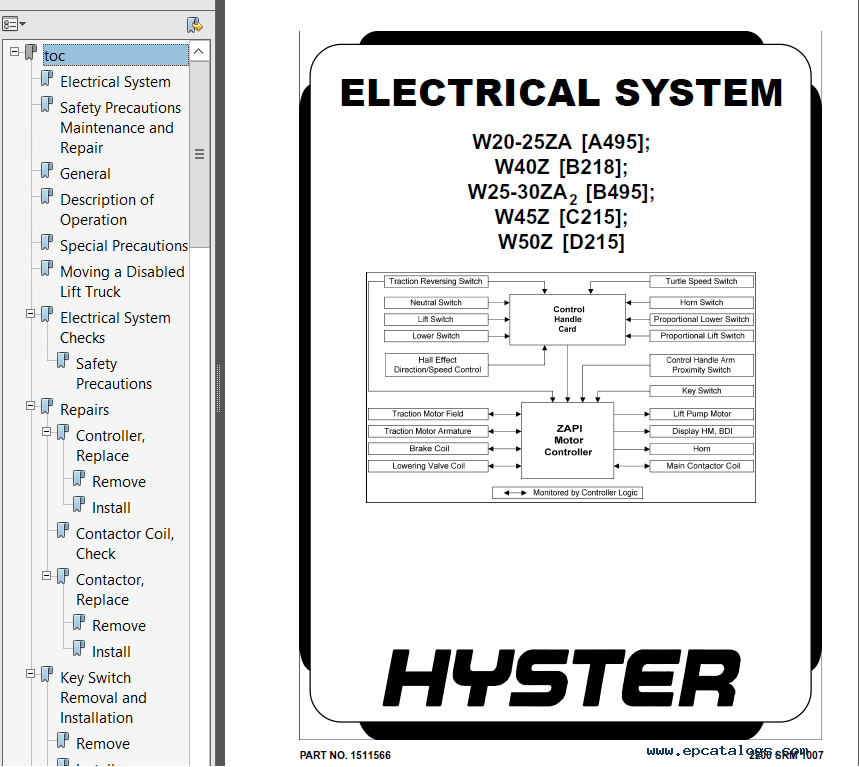Open Safety Precautions under Electrical System Checks
This screenshot has height=767, width=859.
click(x=114, y=374)
